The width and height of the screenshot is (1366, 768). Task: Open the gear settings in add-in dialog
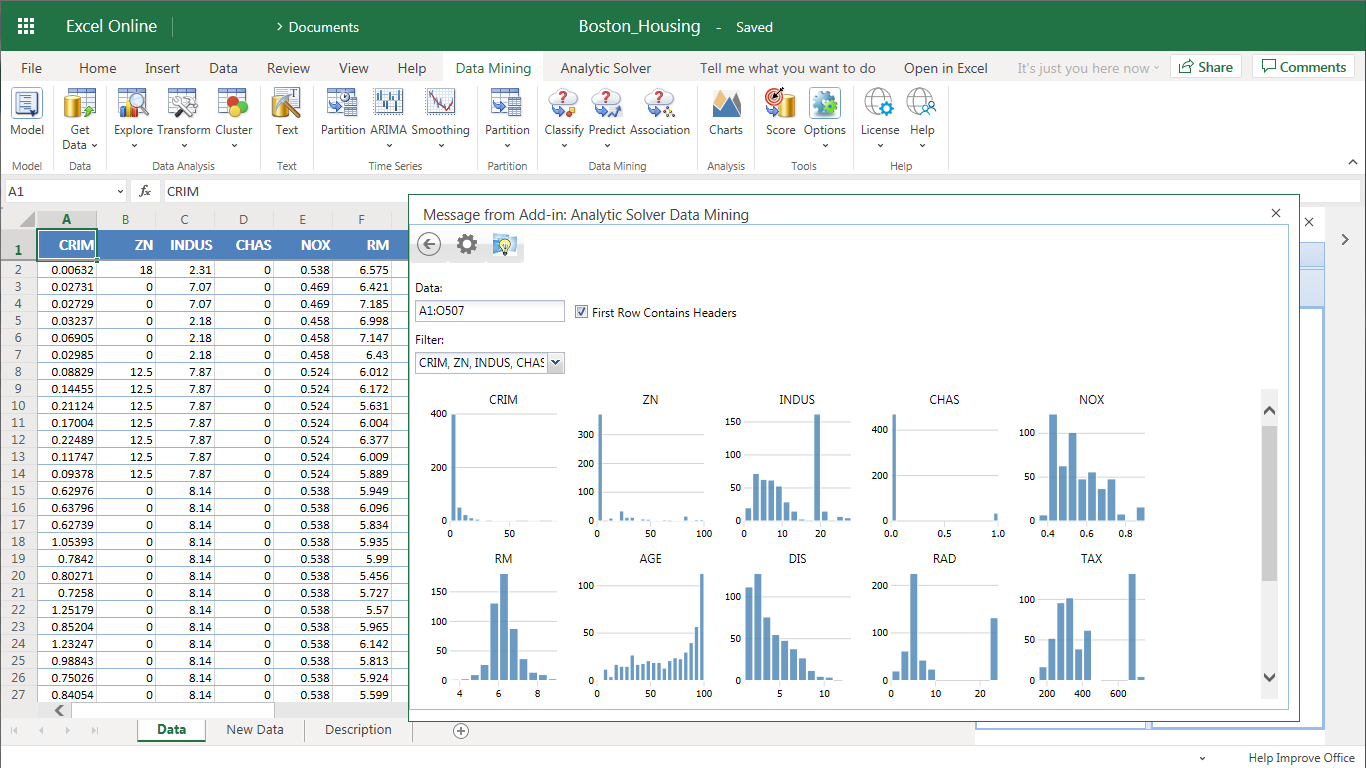click(x=467, y=245)
